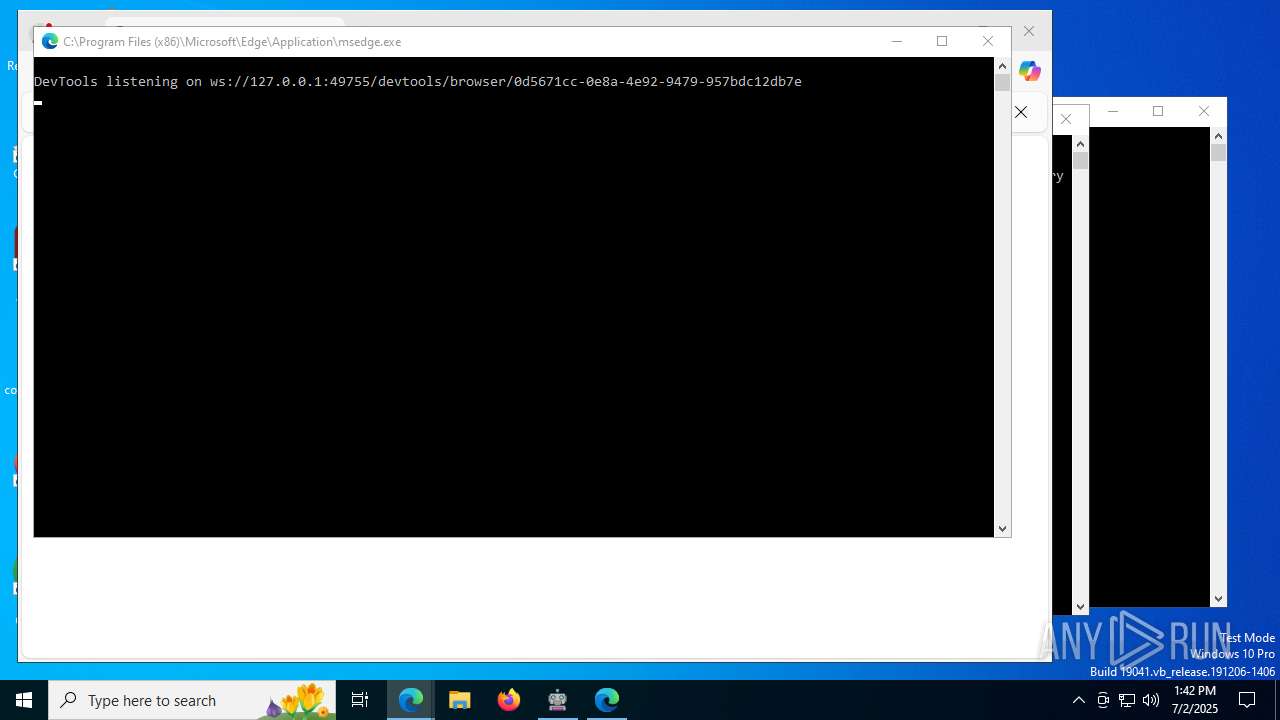Click the middle console's scrollbar up arrow
Screen dimensions: 1280x720
pyautogui.click(x=1080, y=144)
